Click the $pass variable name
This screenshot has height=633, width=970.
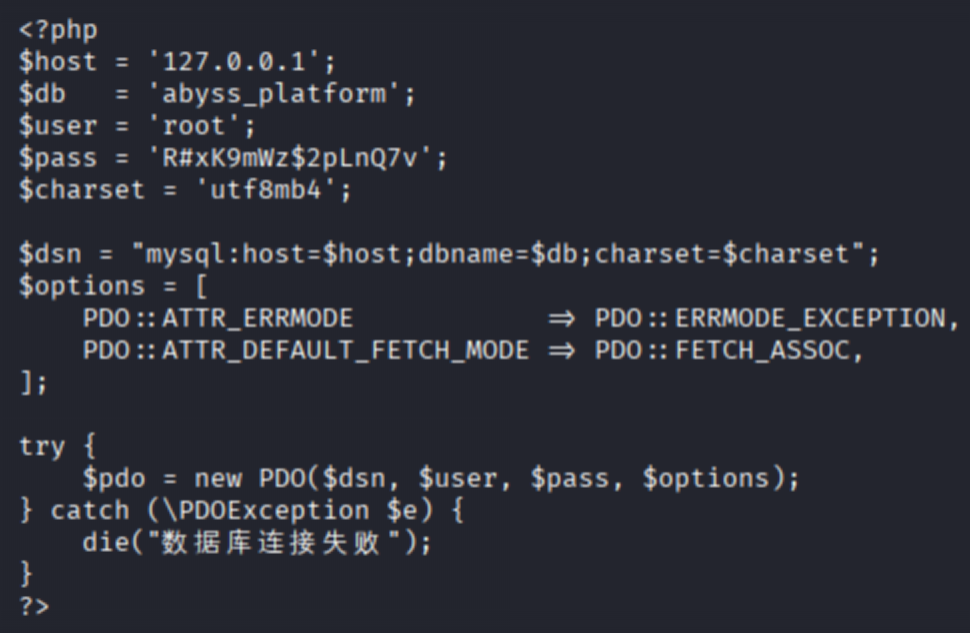click(58, 158)
